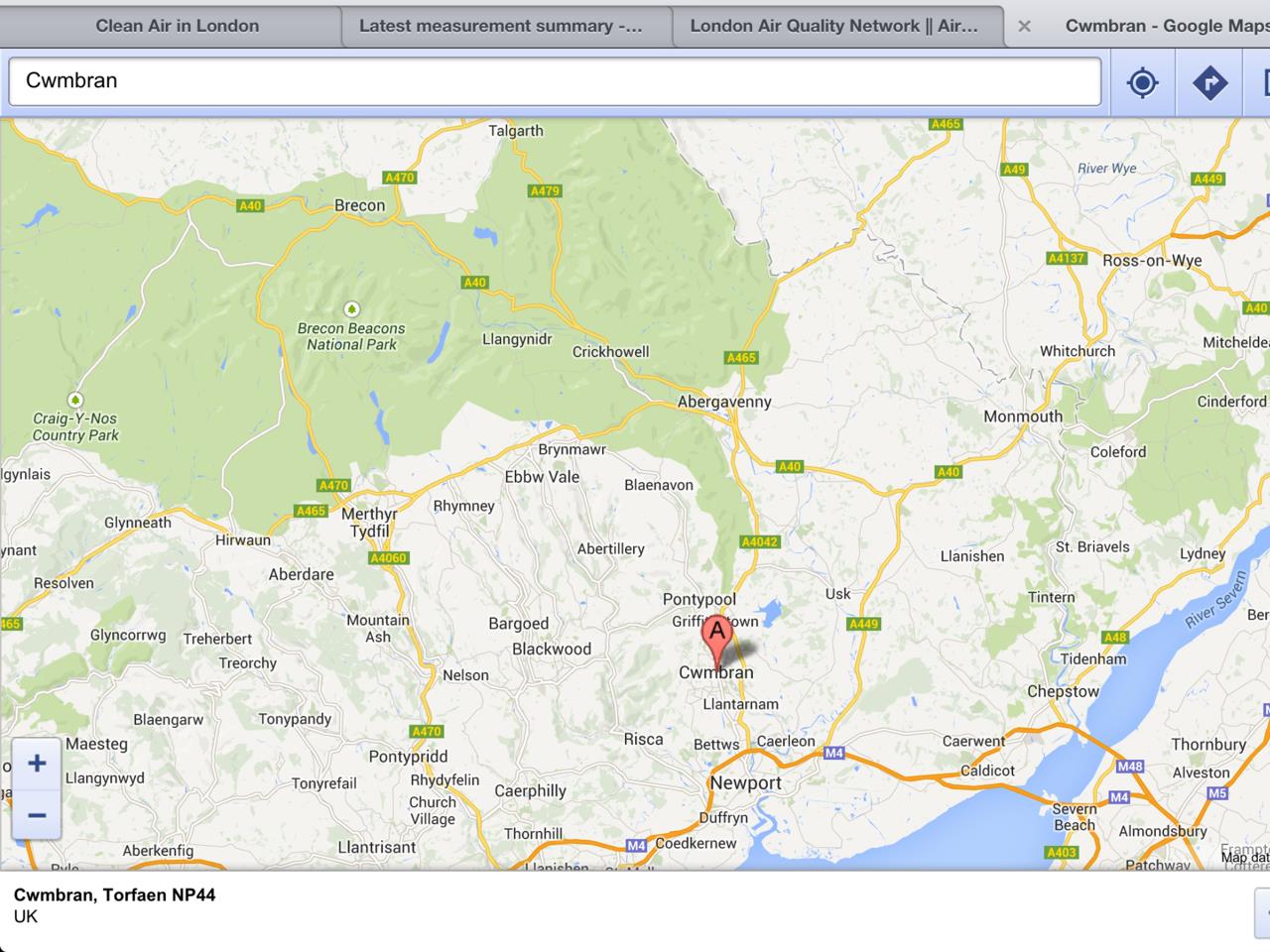Select the Brecon Beacons National Park tree icon
1270x952 pixels.
(x=351, y=309)
